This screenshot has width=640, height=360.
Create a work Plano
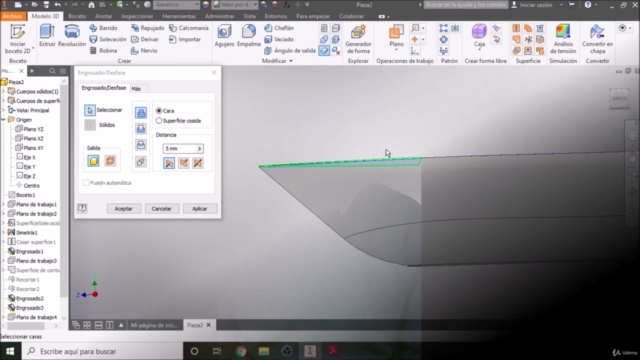[396, 35]
